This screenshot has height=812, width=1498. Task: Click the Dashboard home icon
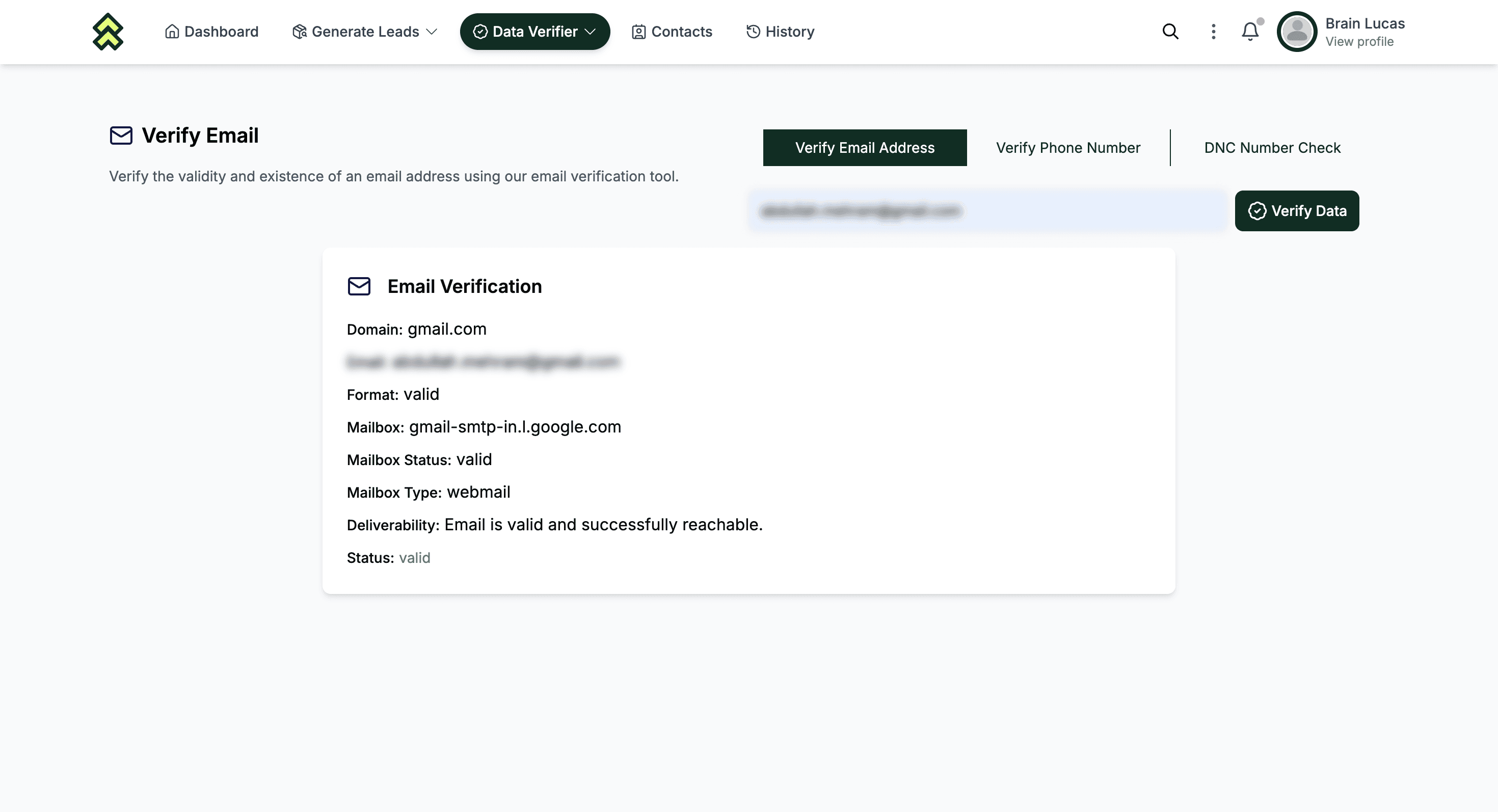click(172, 32)
